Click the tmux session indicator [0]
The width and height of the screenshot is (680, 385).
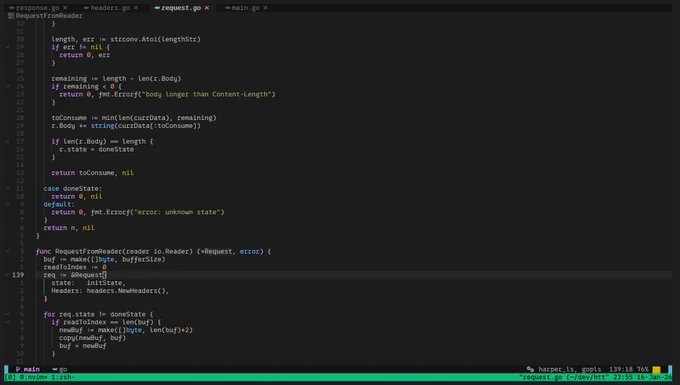tap(11, 377)
